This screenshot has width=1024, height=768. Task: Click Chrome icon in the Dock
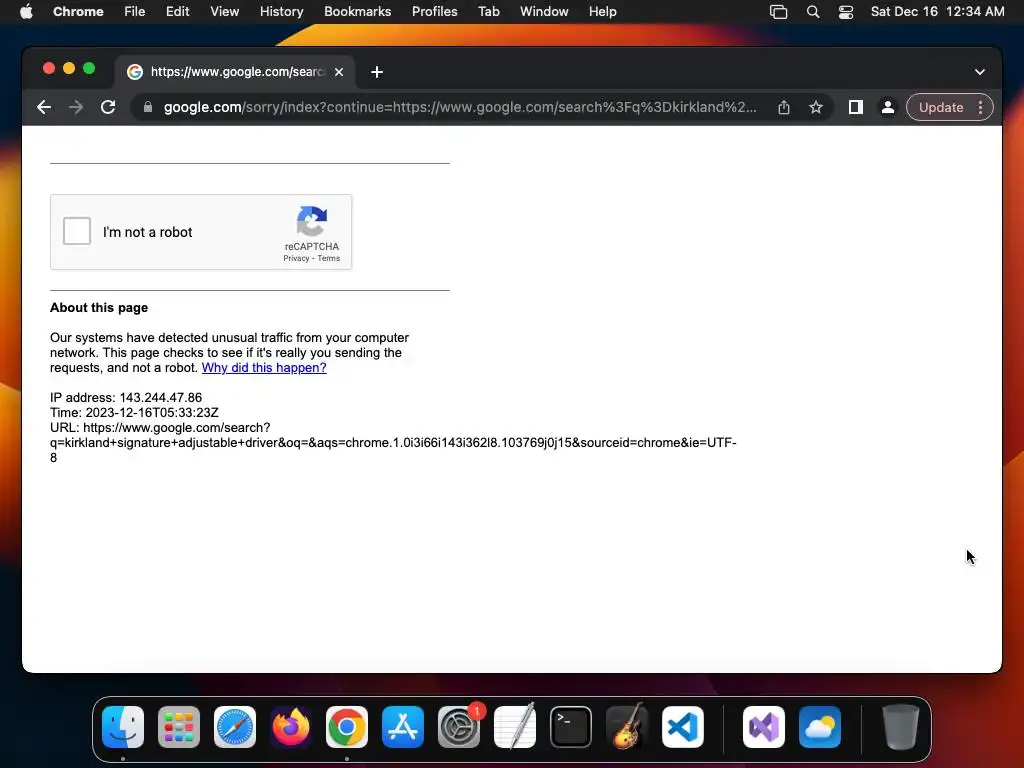coord(347,727)
